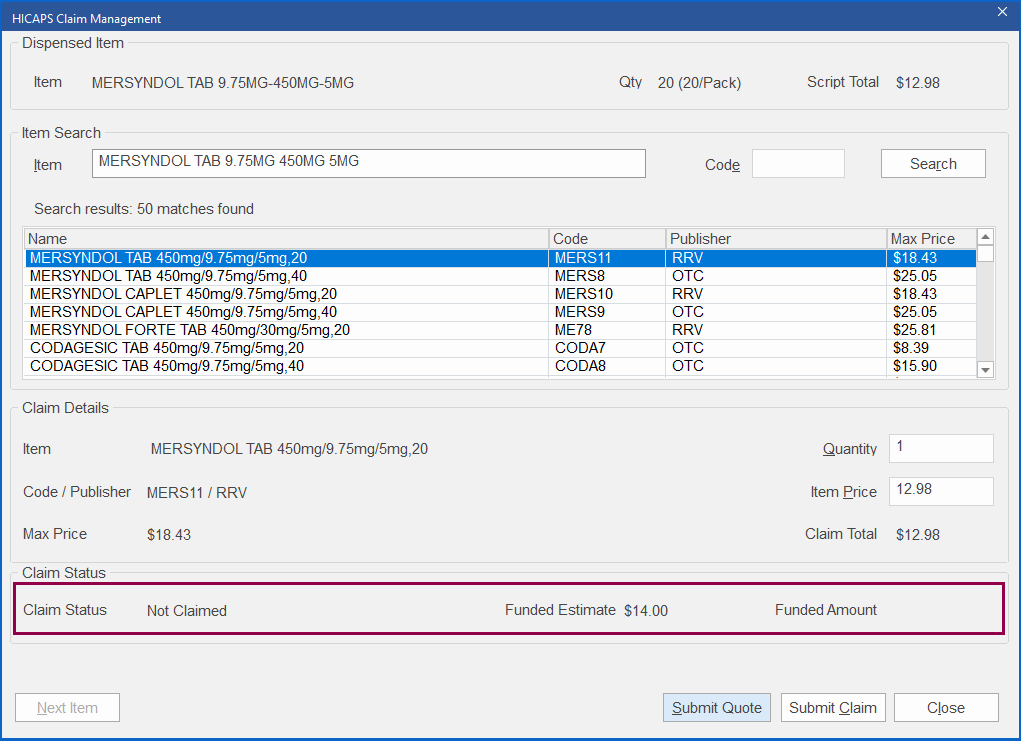This screenshot has height=741, width=1021.
Task: Click the Item Price field
Action: [x=941, y=491]
